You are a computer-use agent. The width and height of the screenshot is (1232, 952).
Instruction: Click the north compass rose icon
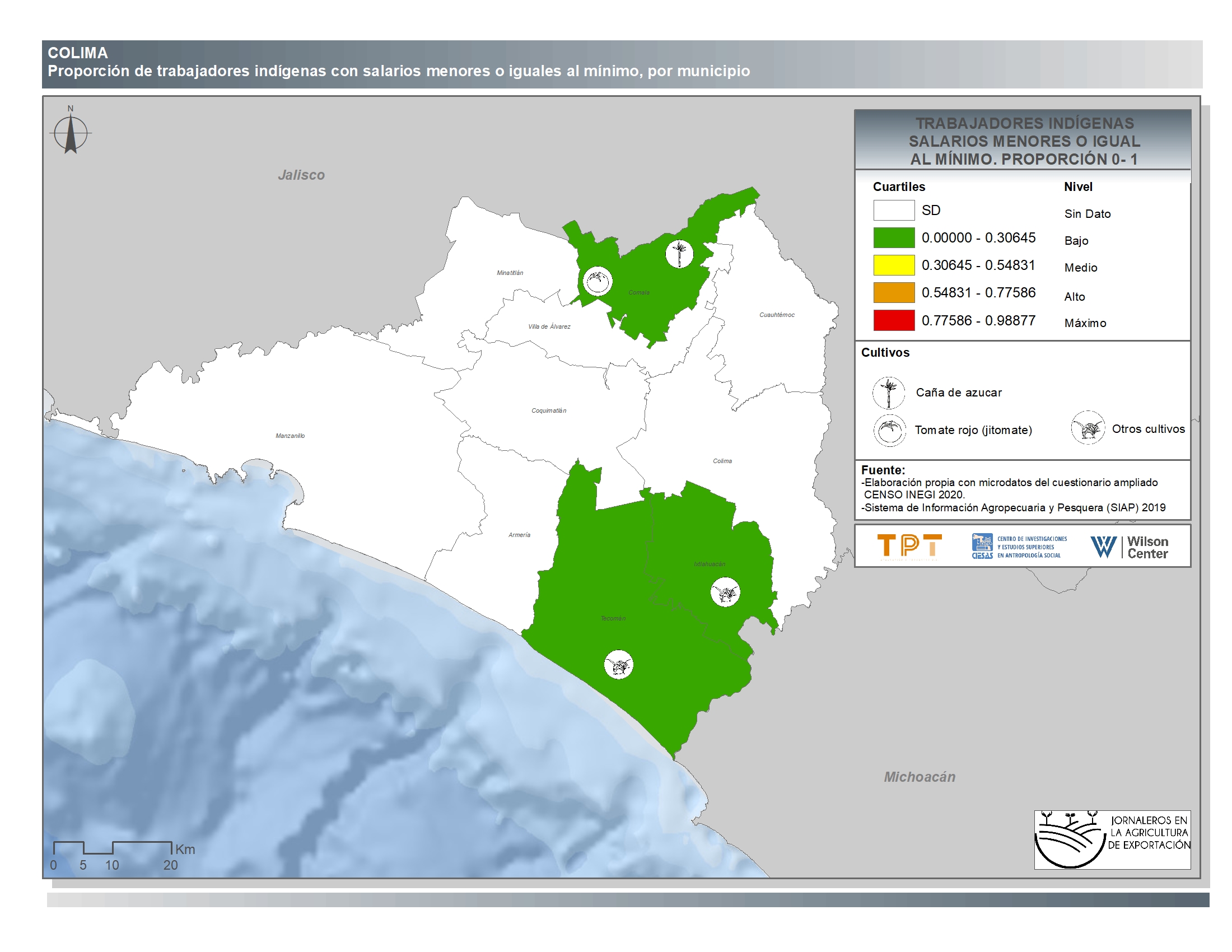[71, 133]
